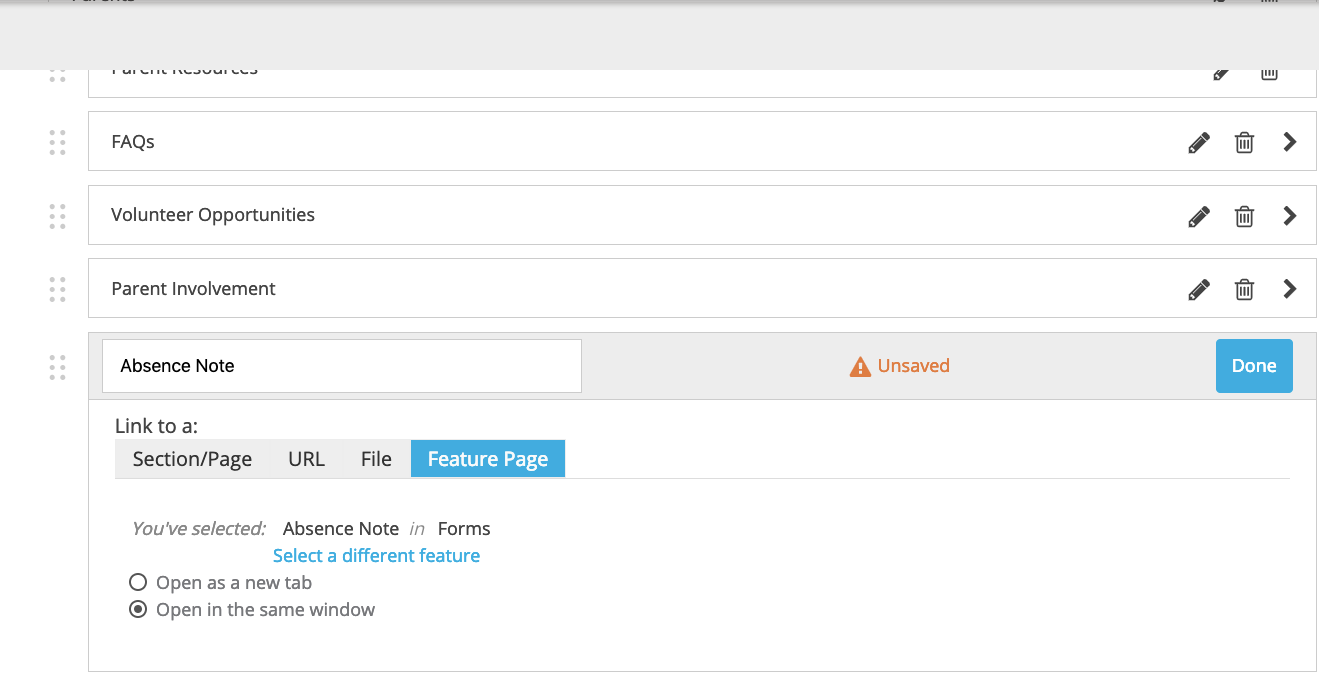
Task: Edit the Parent Involvement item
Action: point(1198,288)
